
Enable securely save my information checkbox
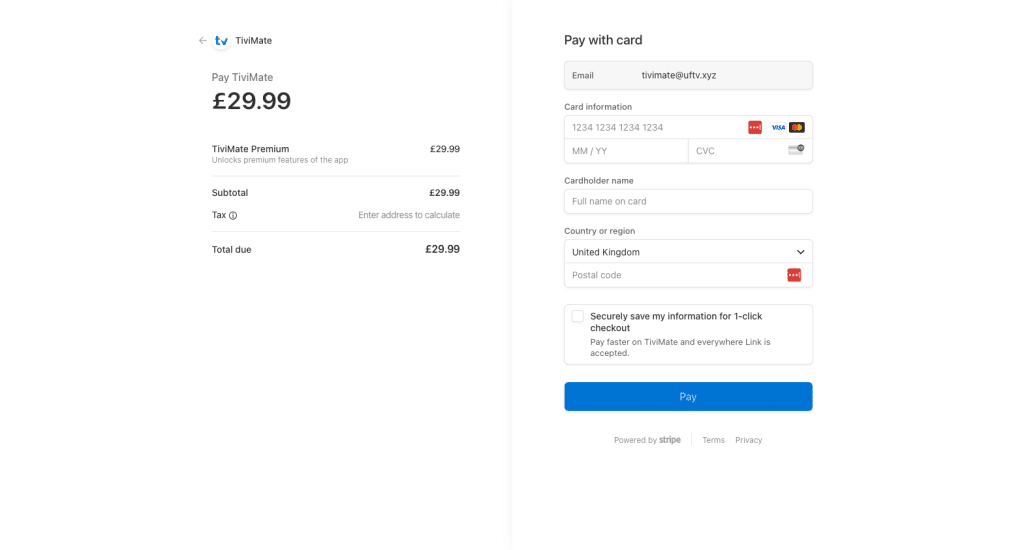pos(577,316)
